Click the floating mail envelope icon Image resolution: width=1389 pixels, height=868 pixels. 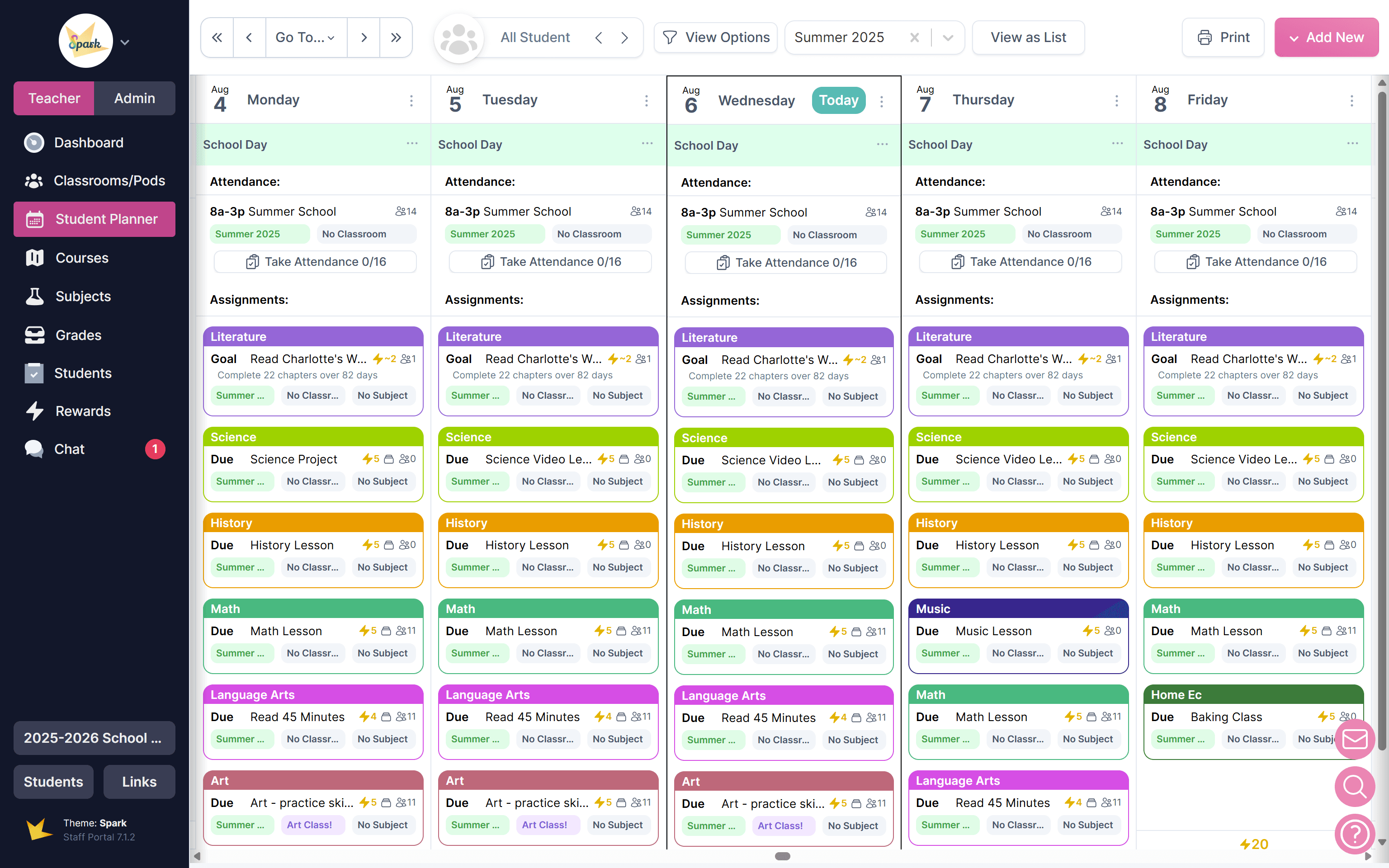tap(1355, 739)
